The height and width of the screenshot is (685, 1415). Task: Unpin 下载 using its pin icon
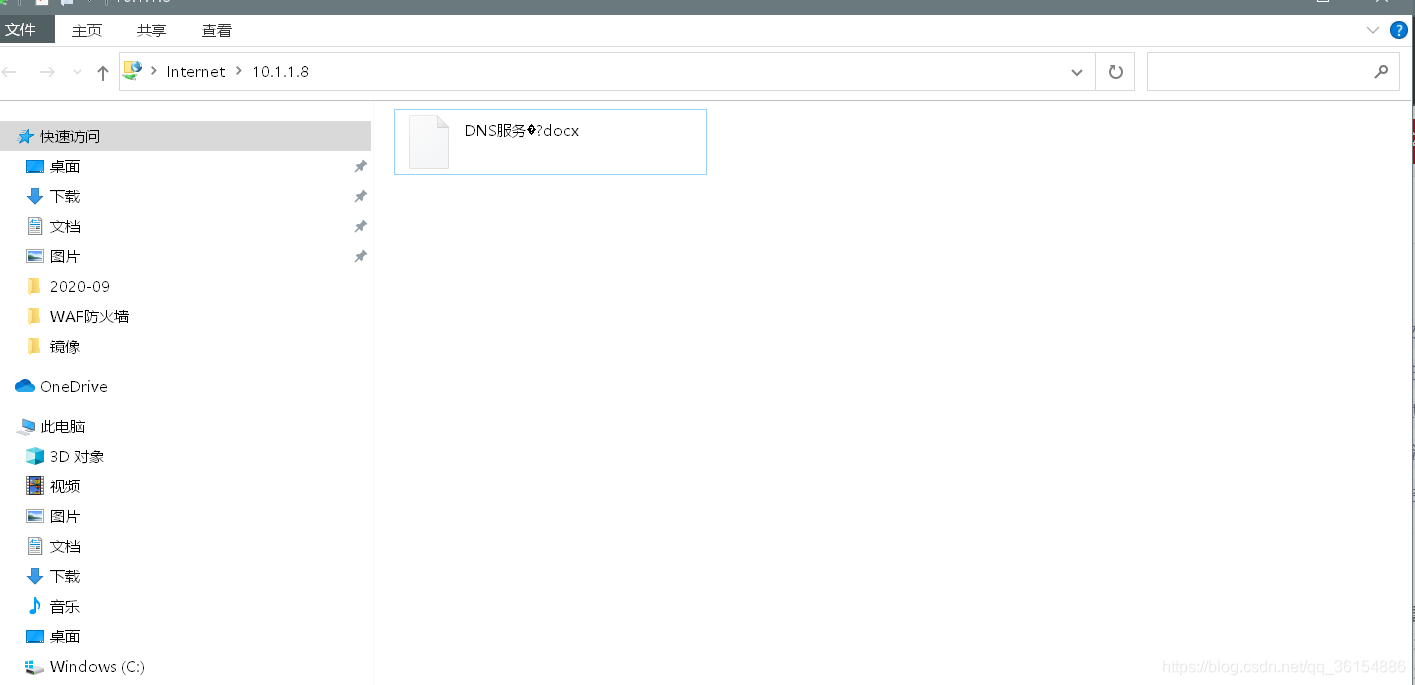click(x=360, y=196)
